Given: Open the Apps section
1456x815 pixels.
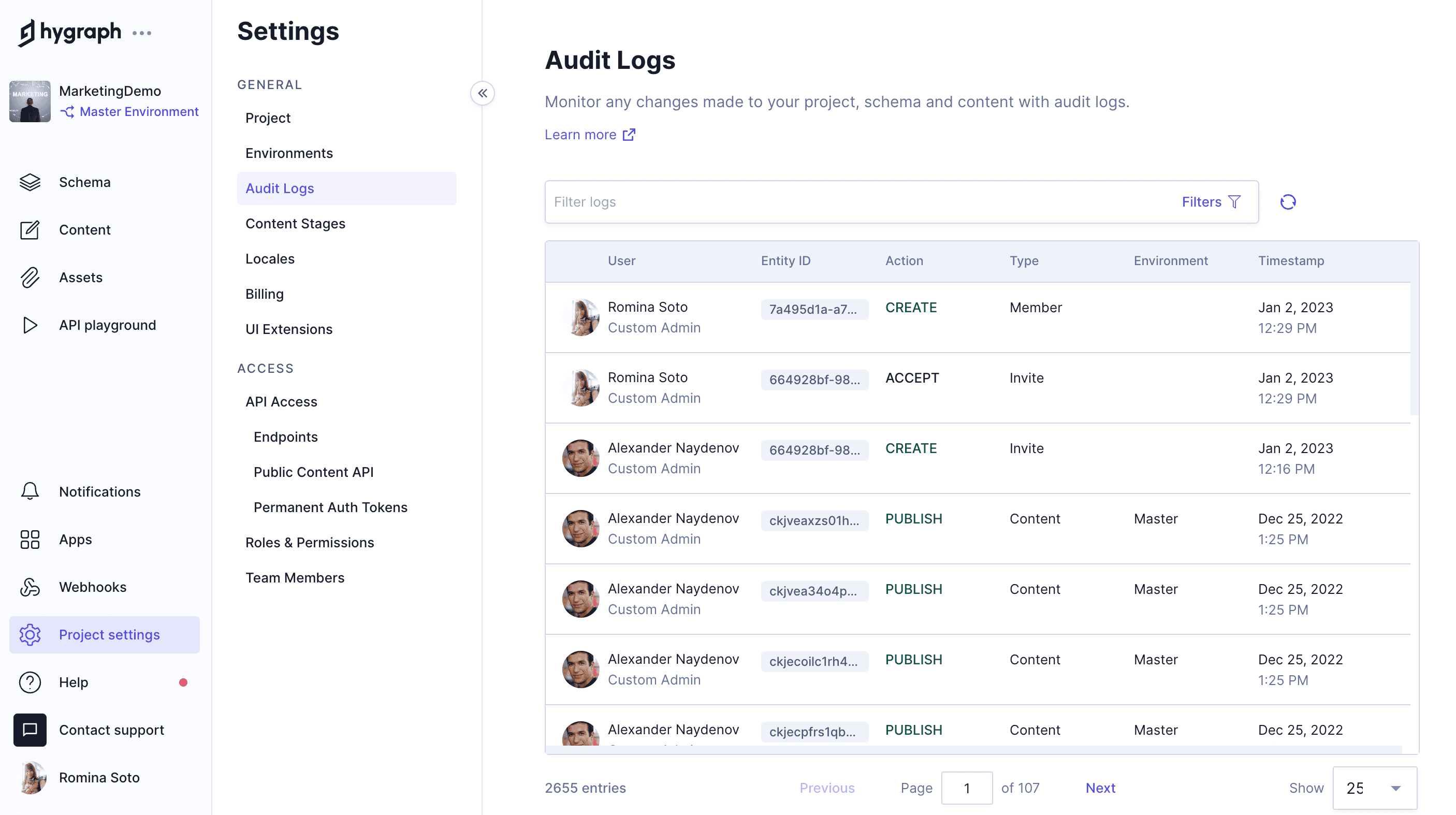Looking at the screenshot, I should click(x=75, y=539).
